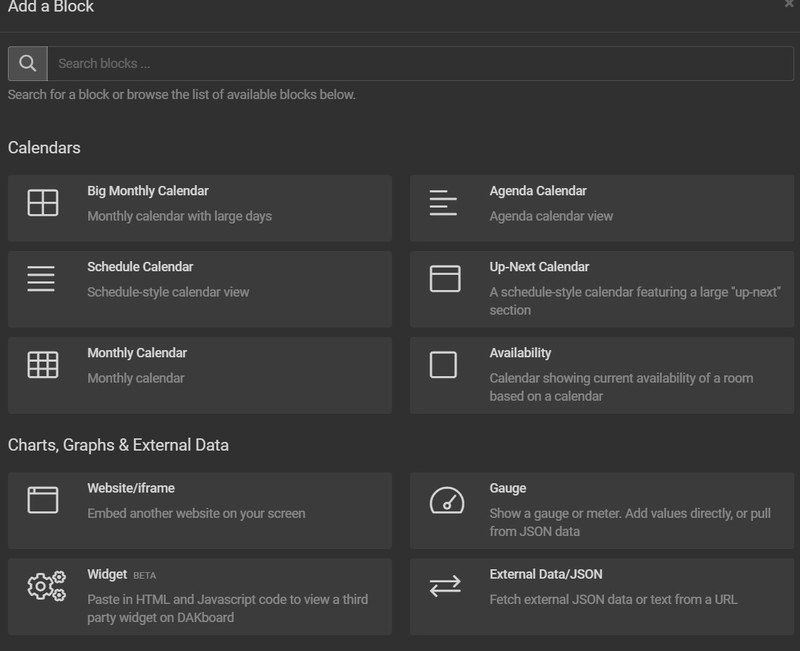Add the Schedule Calendar block

[x=200, y=289]
